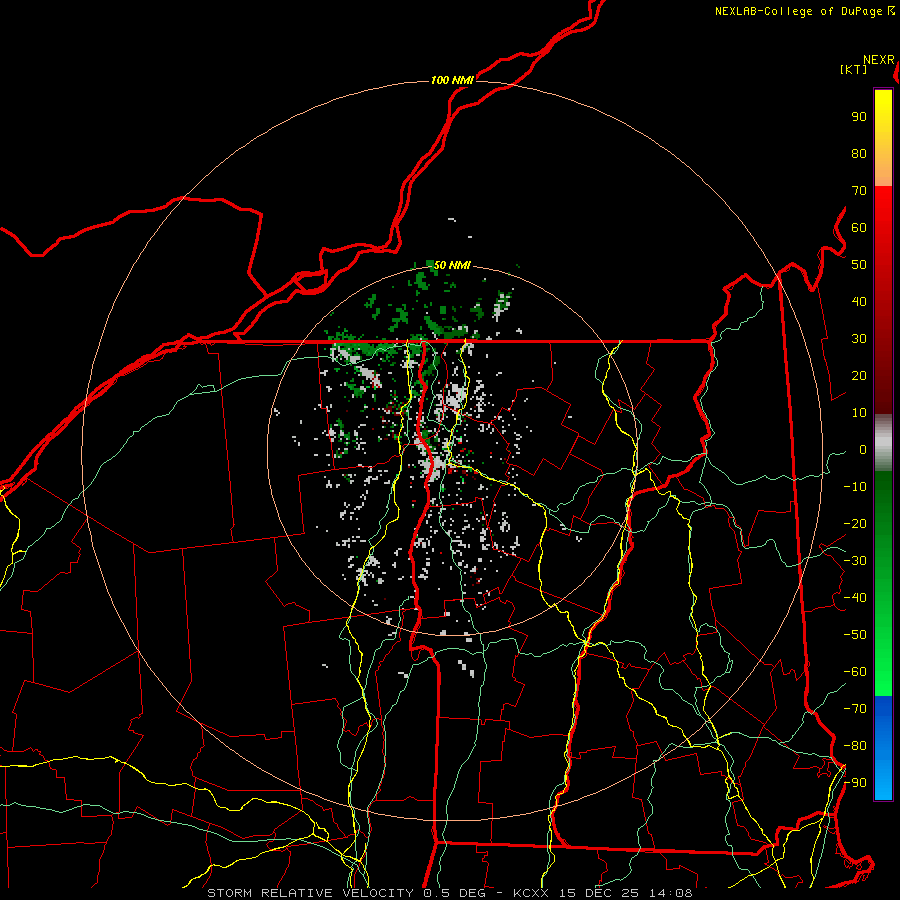Select the 0 knot scale label
This screenshot has height=900, width=900.
coord(863,449)
